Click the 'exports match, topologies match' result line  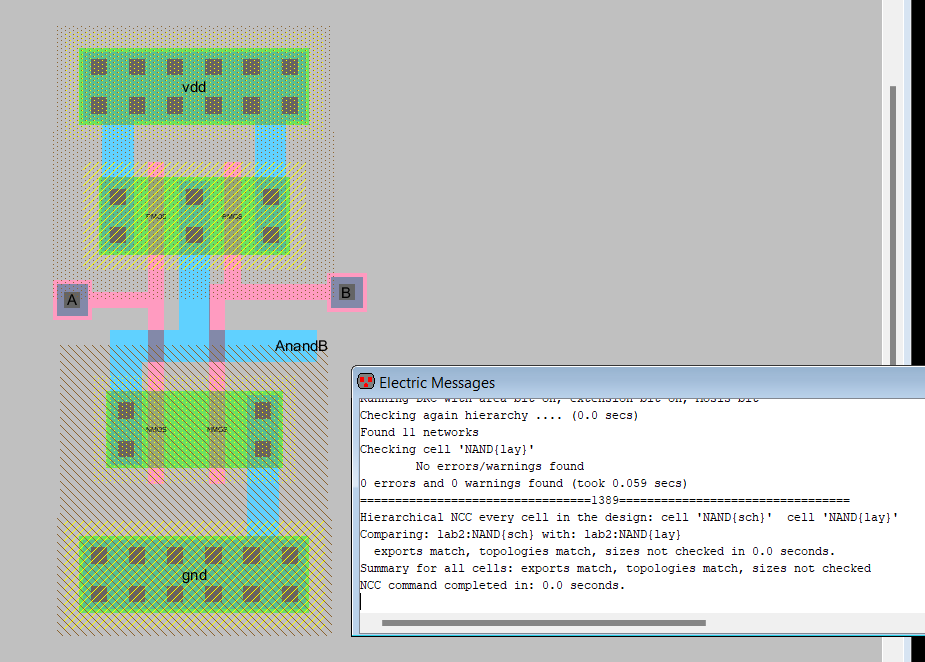(x=604, y=552)
